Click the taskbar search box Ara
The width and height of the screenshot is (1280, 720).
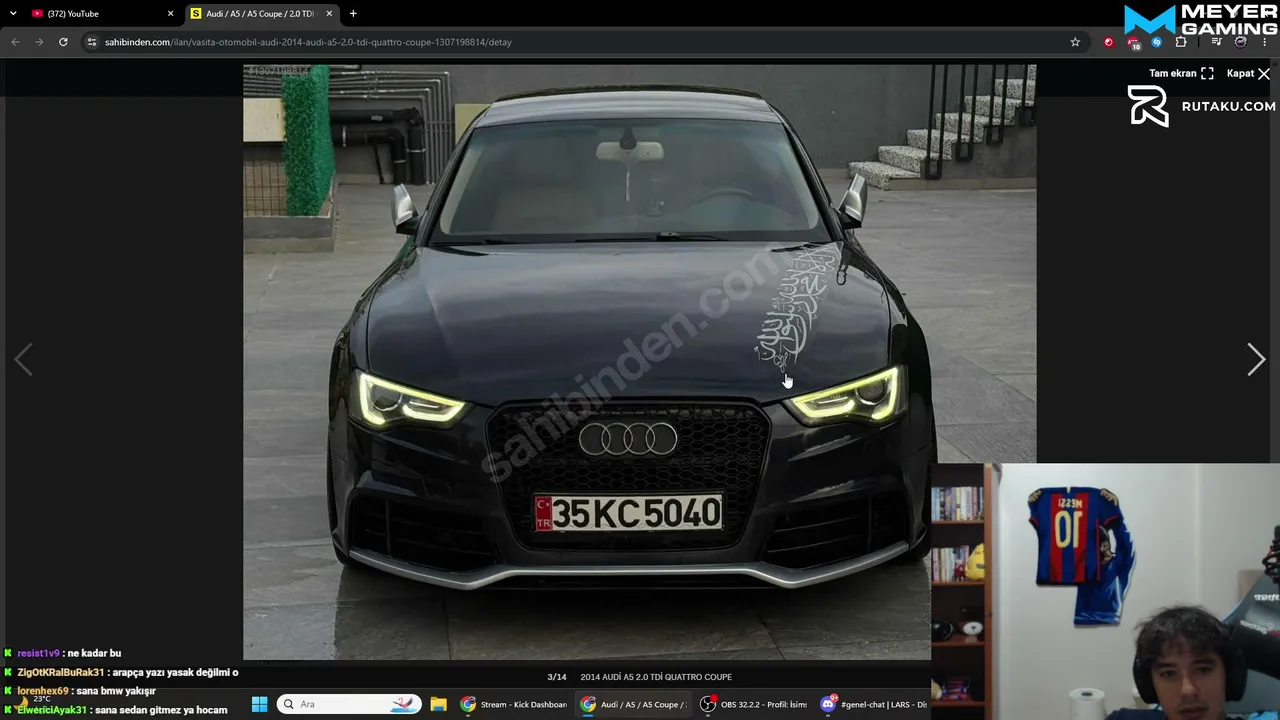point(350,704)
